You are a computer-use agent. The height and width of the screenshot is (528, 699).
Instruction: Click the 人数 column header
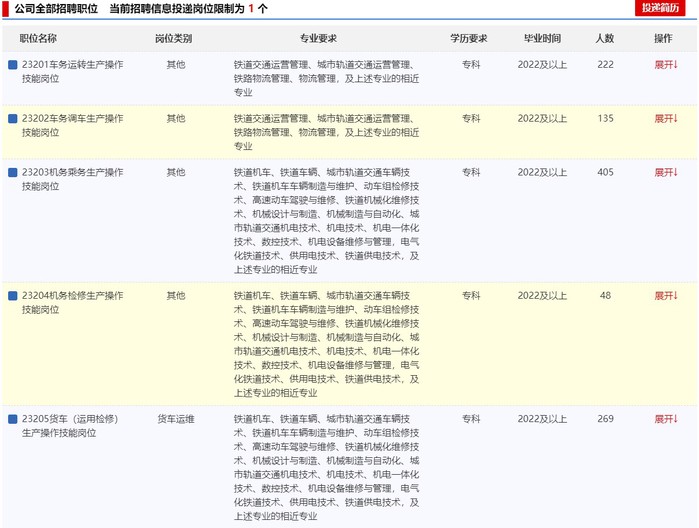[604, 39]
